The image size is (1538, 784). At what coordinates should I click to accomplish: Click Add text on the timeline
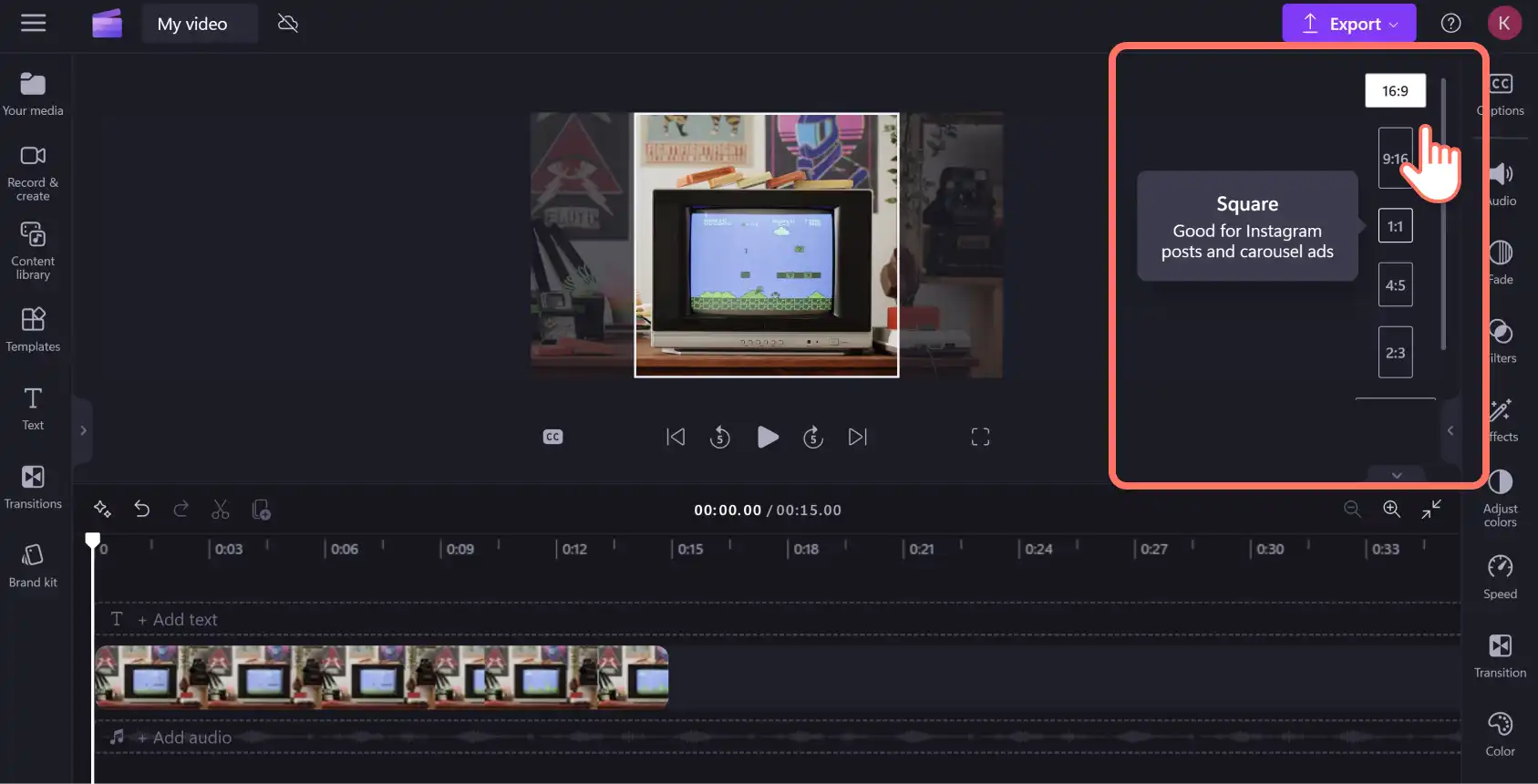(177, 619)
